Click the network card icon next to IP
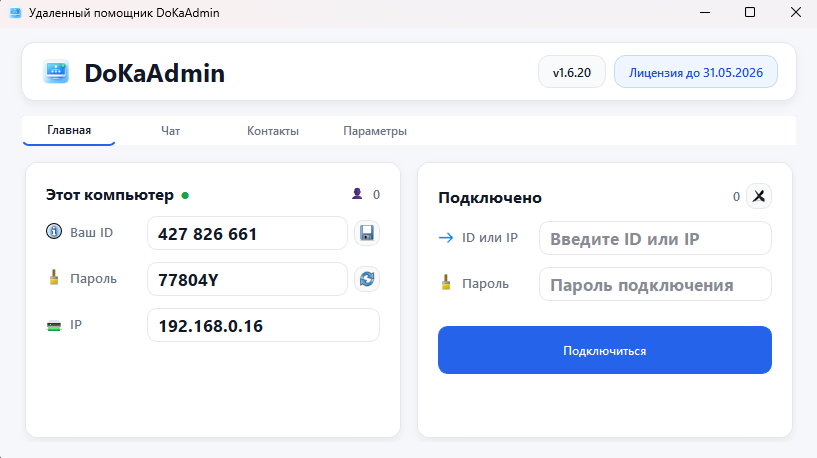The height and width of the screenshot is (458, 817). pyautogui.click(x=54, y=326)
